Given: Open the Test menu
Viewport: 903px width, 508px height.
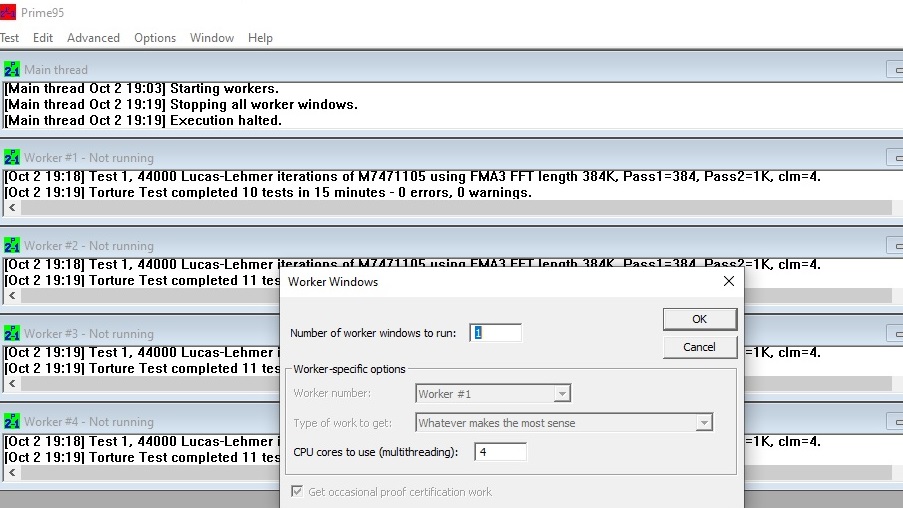Looking at the screenshot, I should 9,38.
